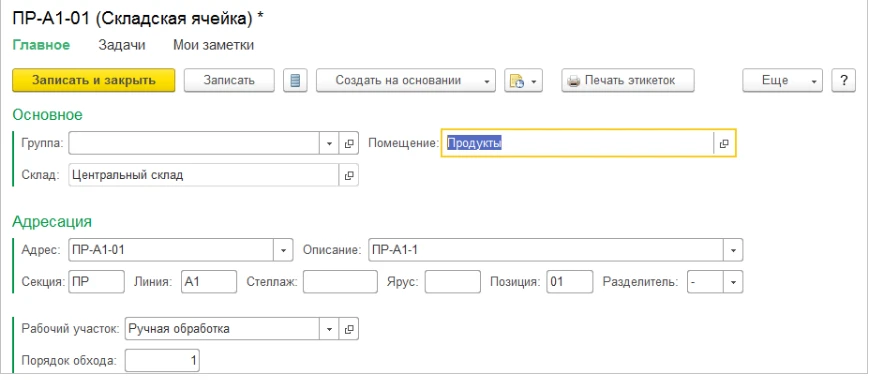Open the Еще menu

[x=782, y=80]
